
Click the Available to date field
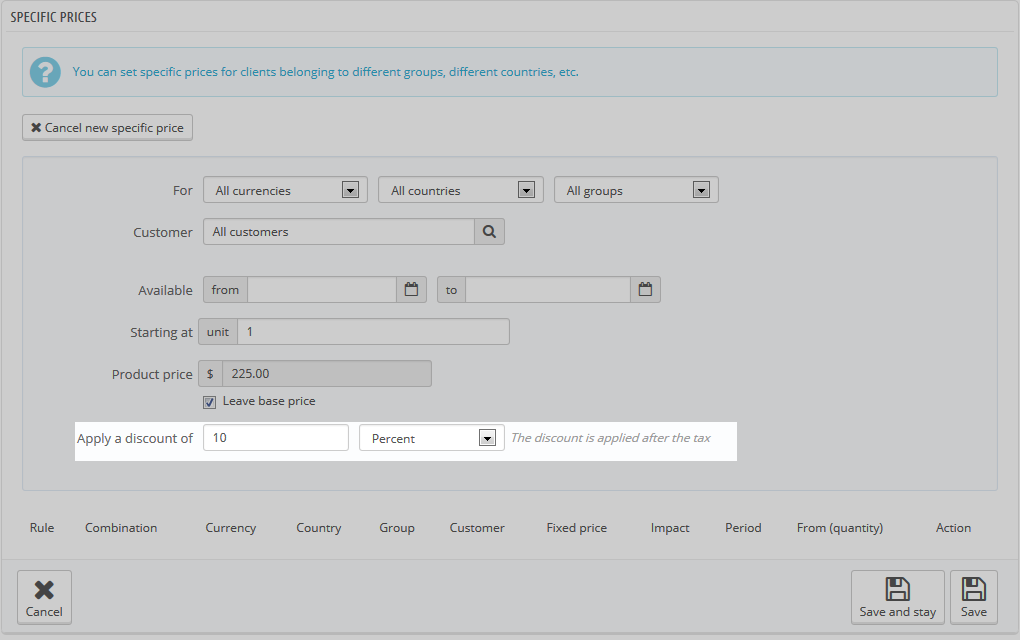547,290
